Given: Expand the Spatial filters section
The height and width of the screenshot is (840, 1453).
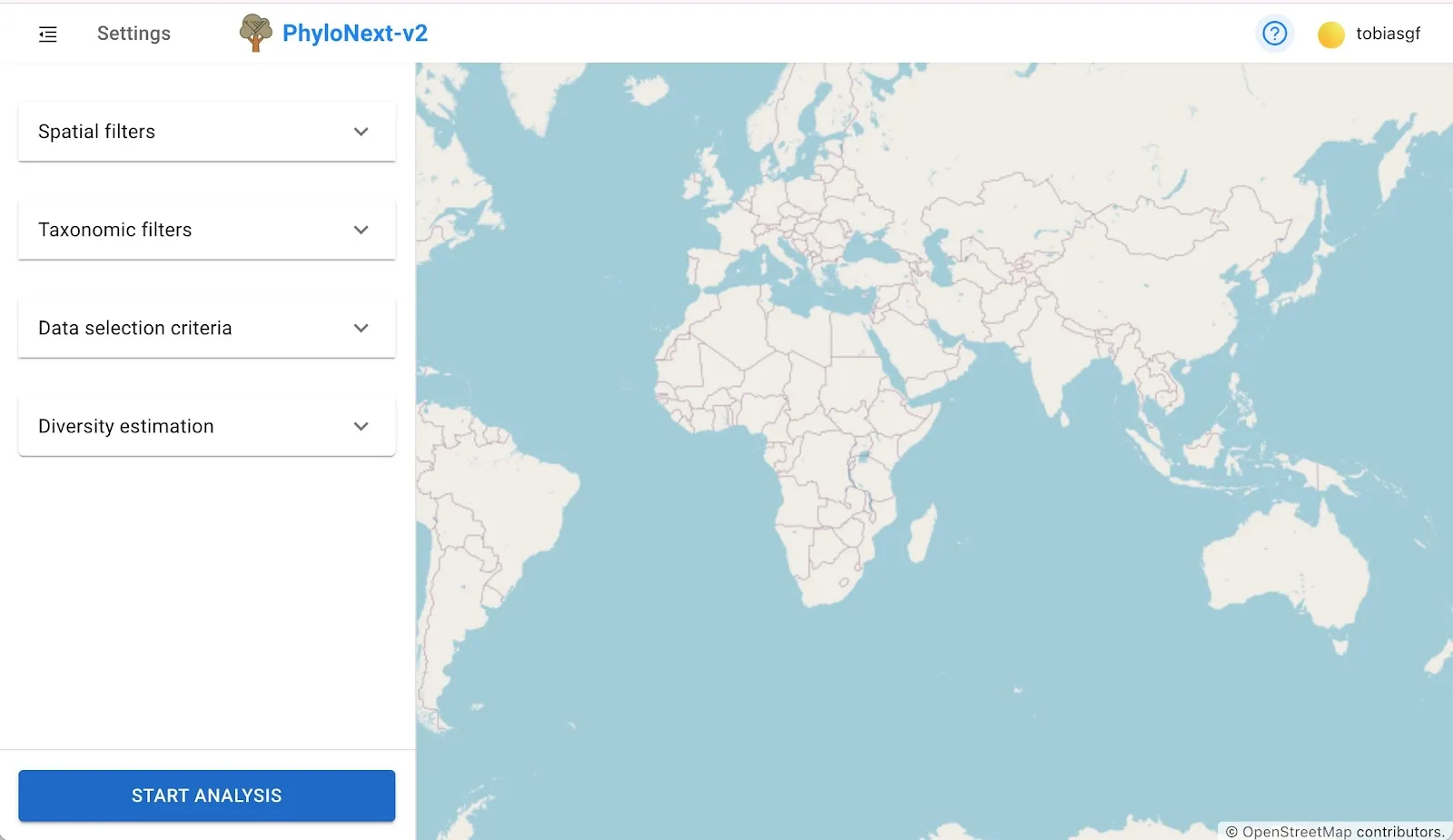Looking at the screenshot, I should 206,132.
